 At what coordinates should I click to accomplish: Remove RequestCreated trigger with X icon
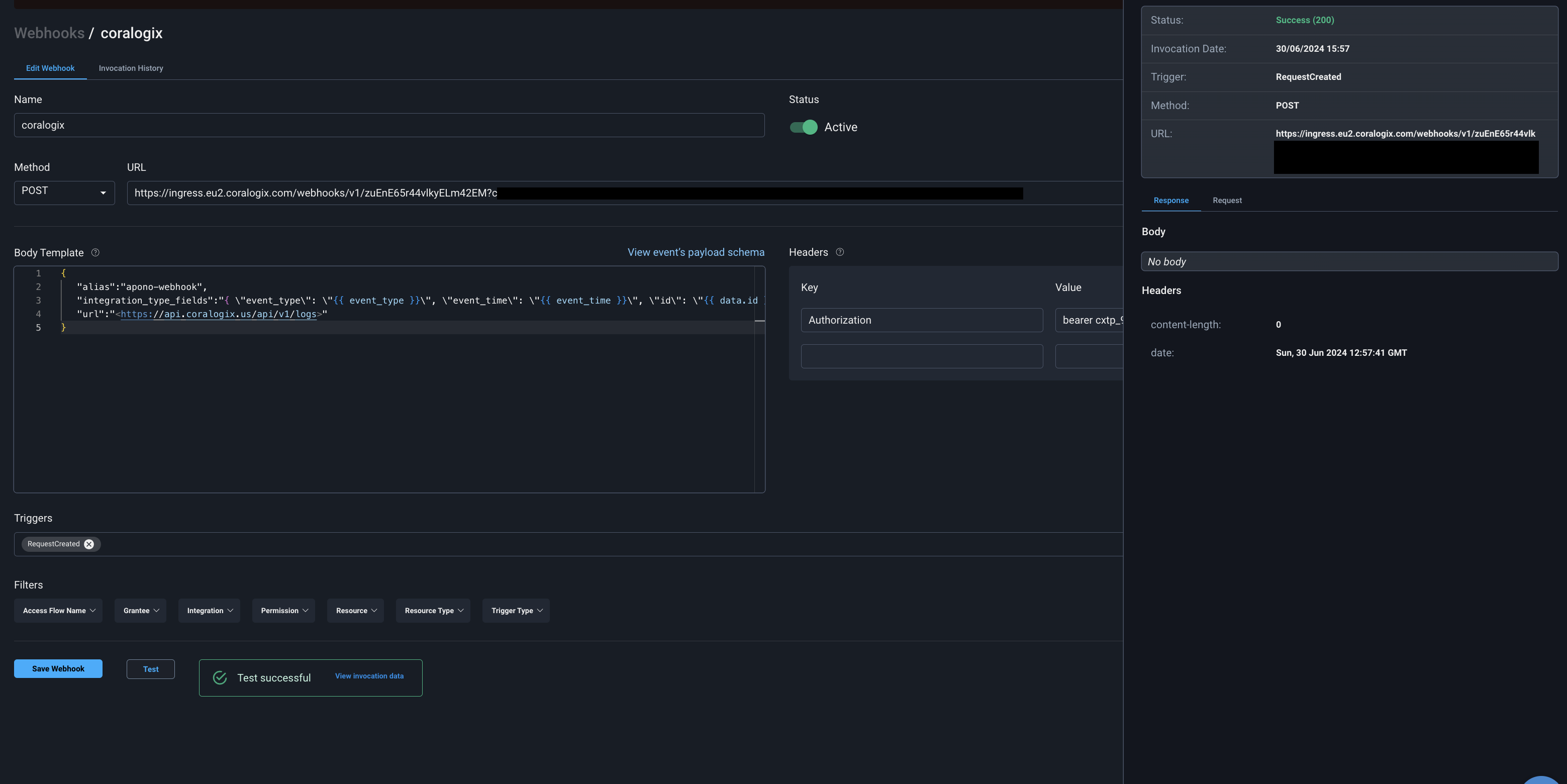(x=89, y=544)
